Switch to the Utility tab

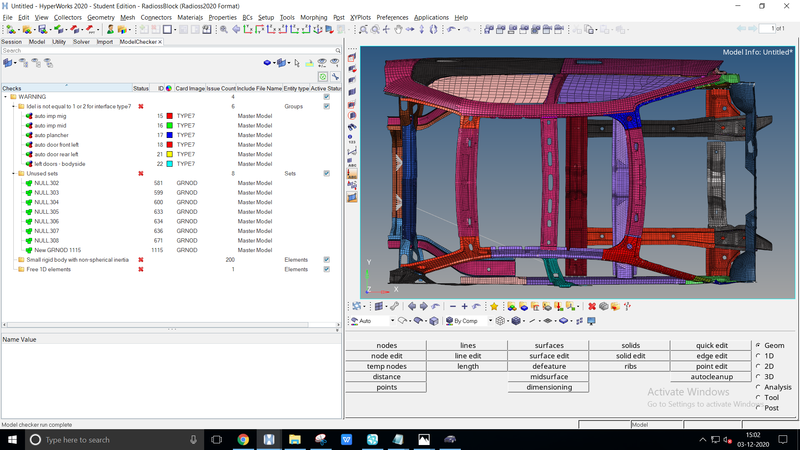60,42
